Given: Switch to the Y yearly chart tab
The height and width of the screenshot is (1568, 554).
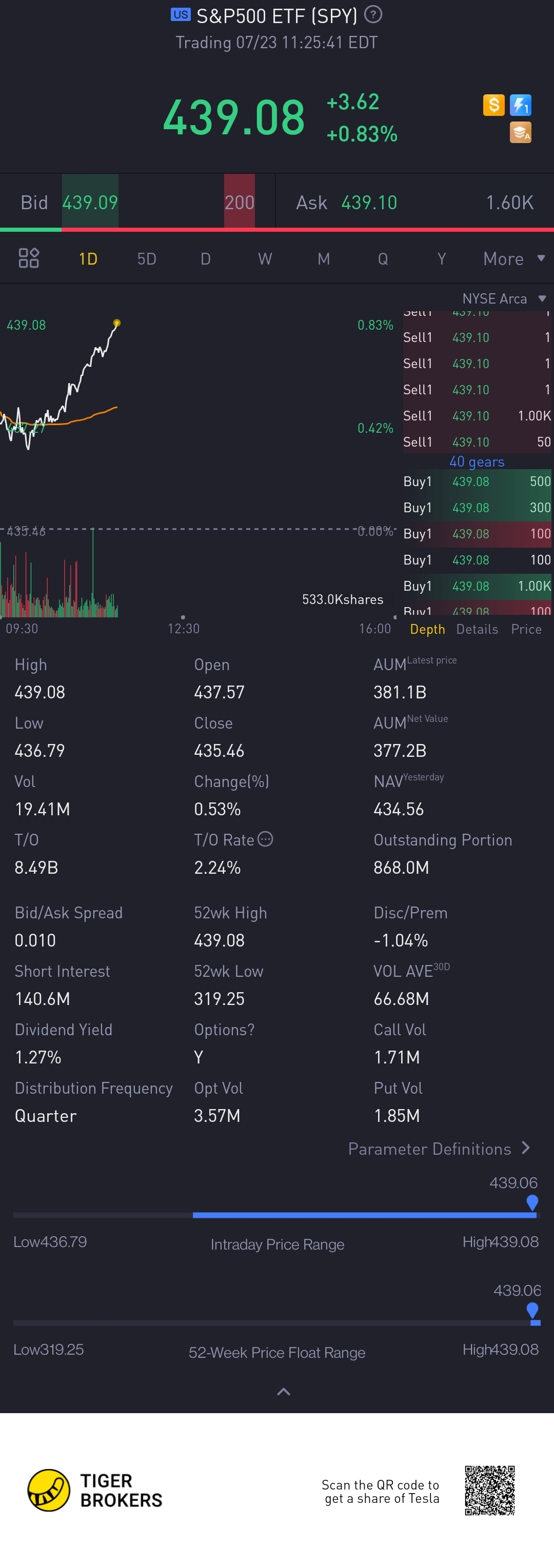Looking at the screenshot, I should 442,259.
